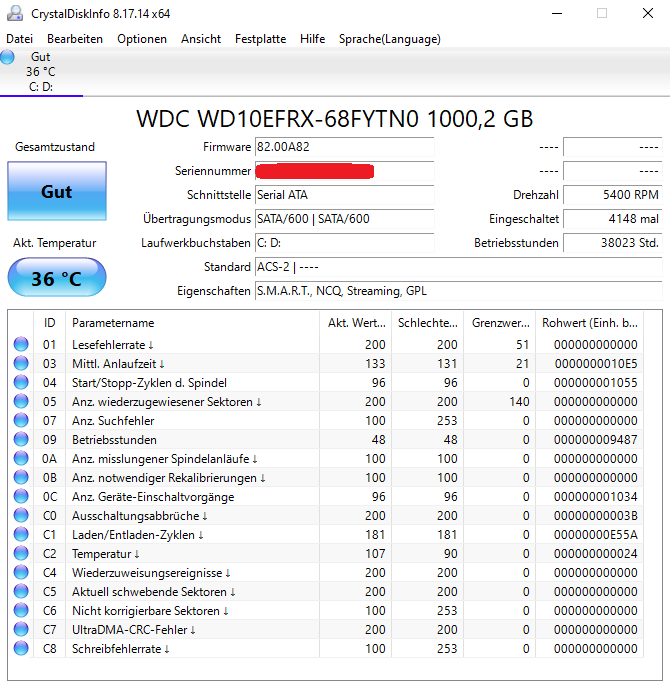Select the Ausschaltungsabbrüche parameter name

(140, 516)
